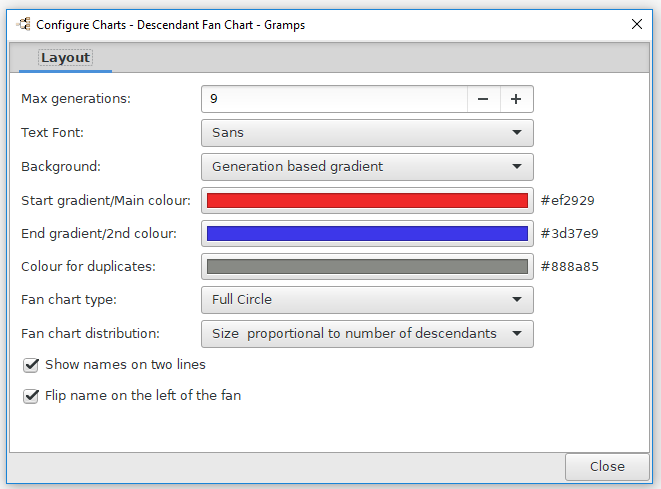Click the Fan chart distribution label

(90, 333)
